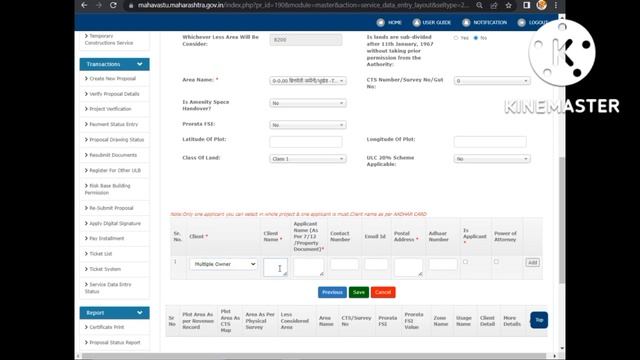The height and width of the screenshot is (360, 640).
Task: Bookmark page with star icon
Action: click(x=509, y=5)
